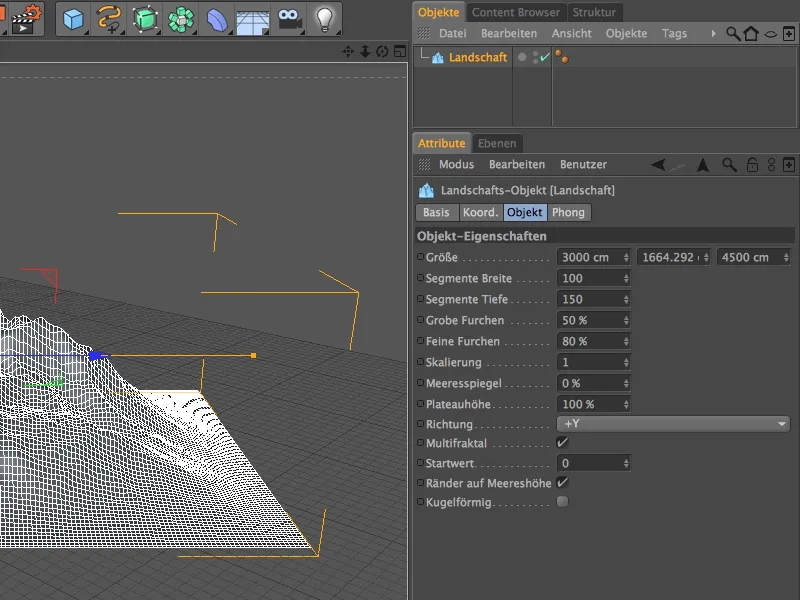Screen dimensions: 800x600
Task: Toggle the viewport maximize view icon
Action: [400, 52]
